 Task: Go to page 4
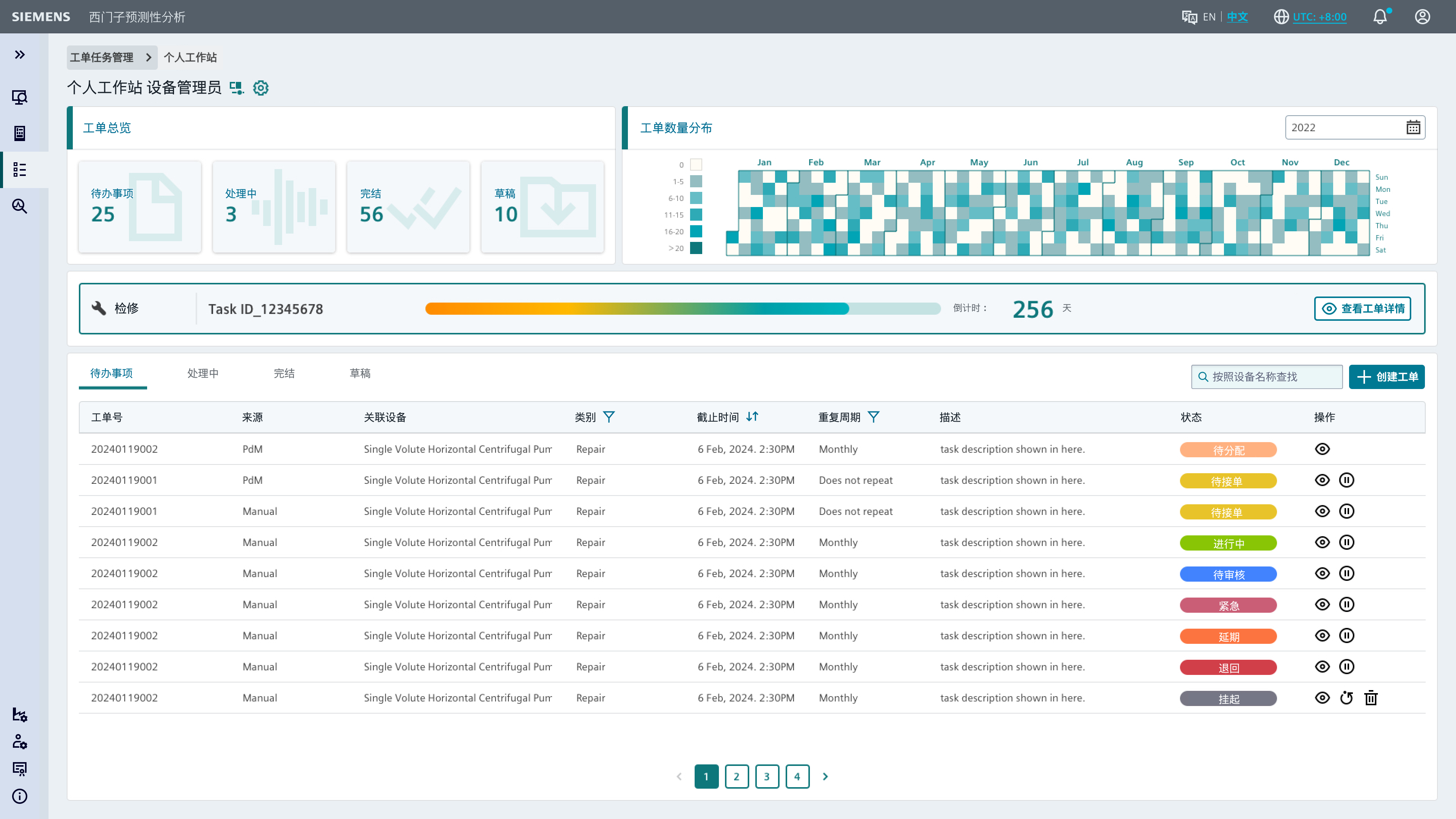pos(797,776)
